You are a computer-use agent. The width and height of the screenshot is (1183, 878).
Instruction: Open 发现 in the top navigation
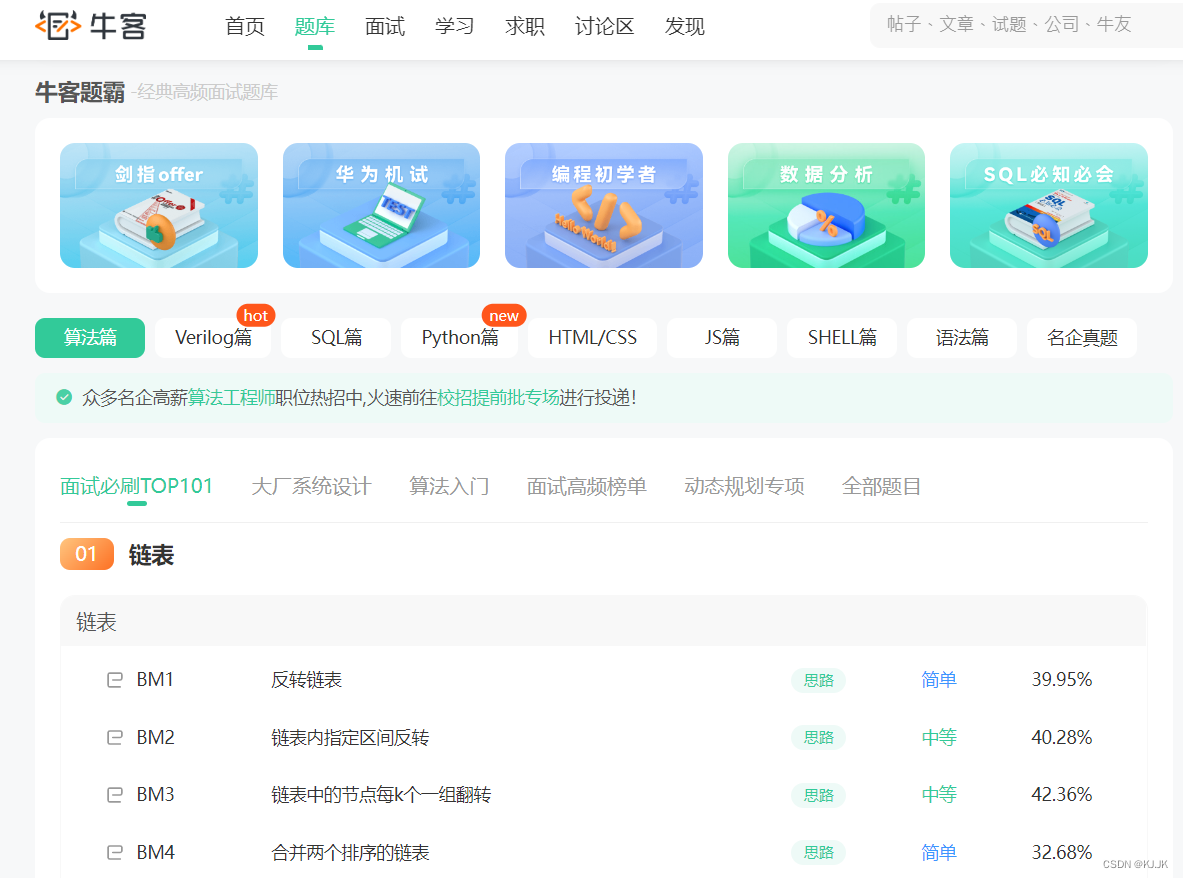[684, 26]
